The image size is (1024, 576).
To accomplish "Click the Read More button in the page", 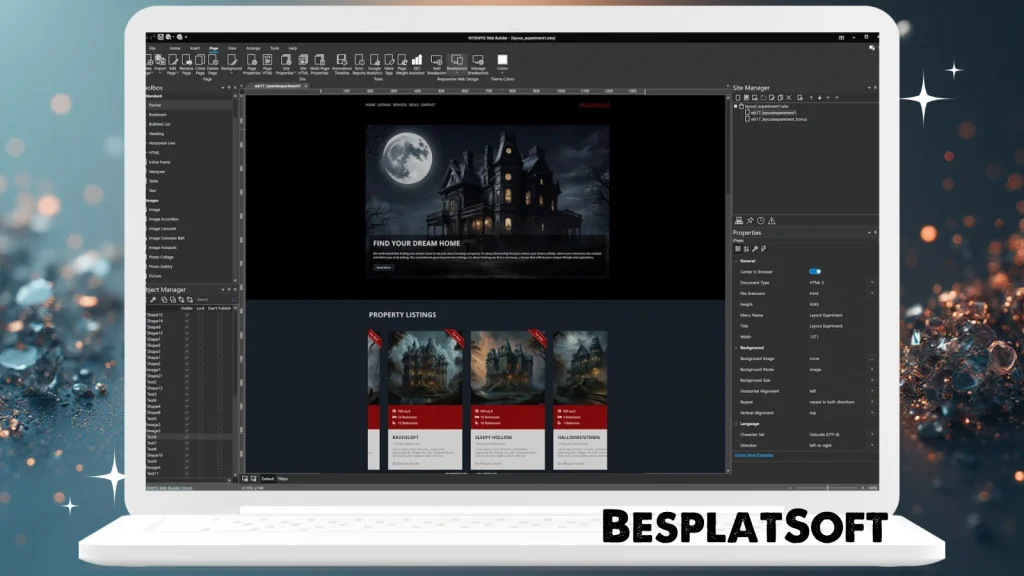I will 383,267.
